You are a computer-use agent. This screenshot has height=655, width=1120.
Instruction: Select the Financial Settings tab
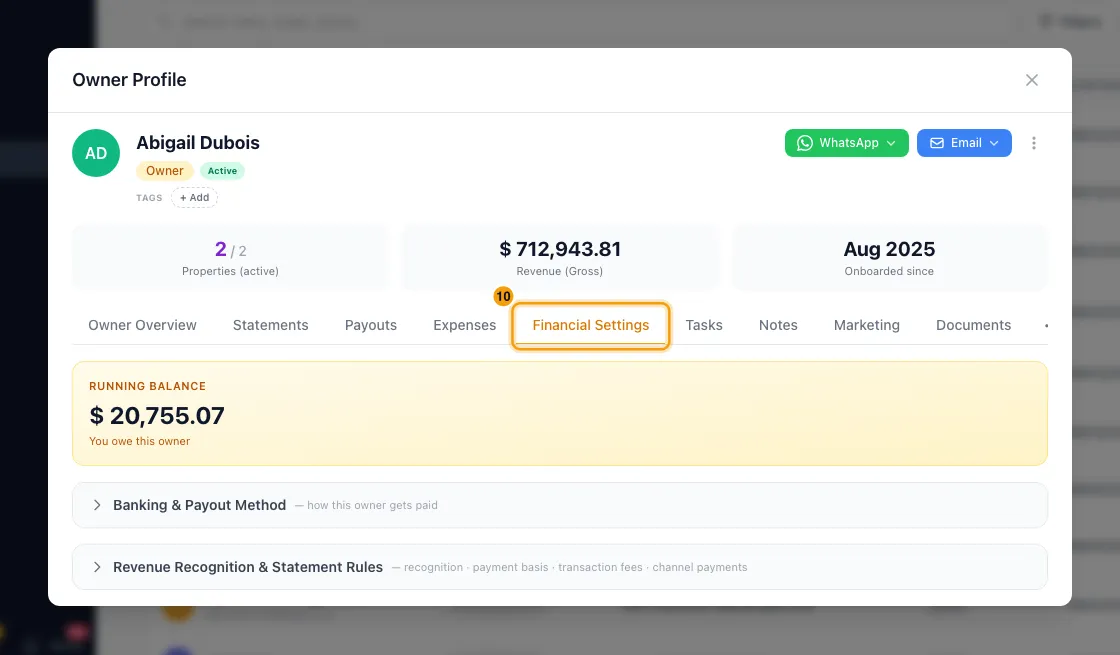click(591, 325)
